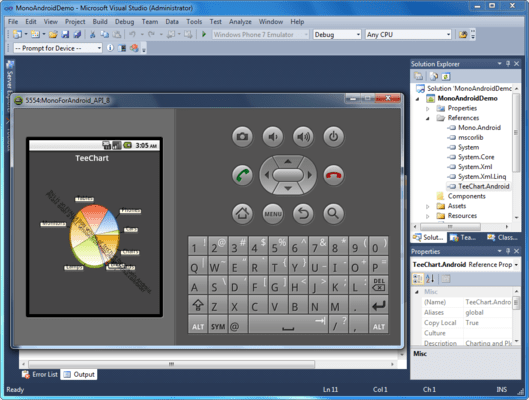Select the Mono.Android reference
Image resolution: width=529 pixels, height=400 pixels.
click(479, 127)
